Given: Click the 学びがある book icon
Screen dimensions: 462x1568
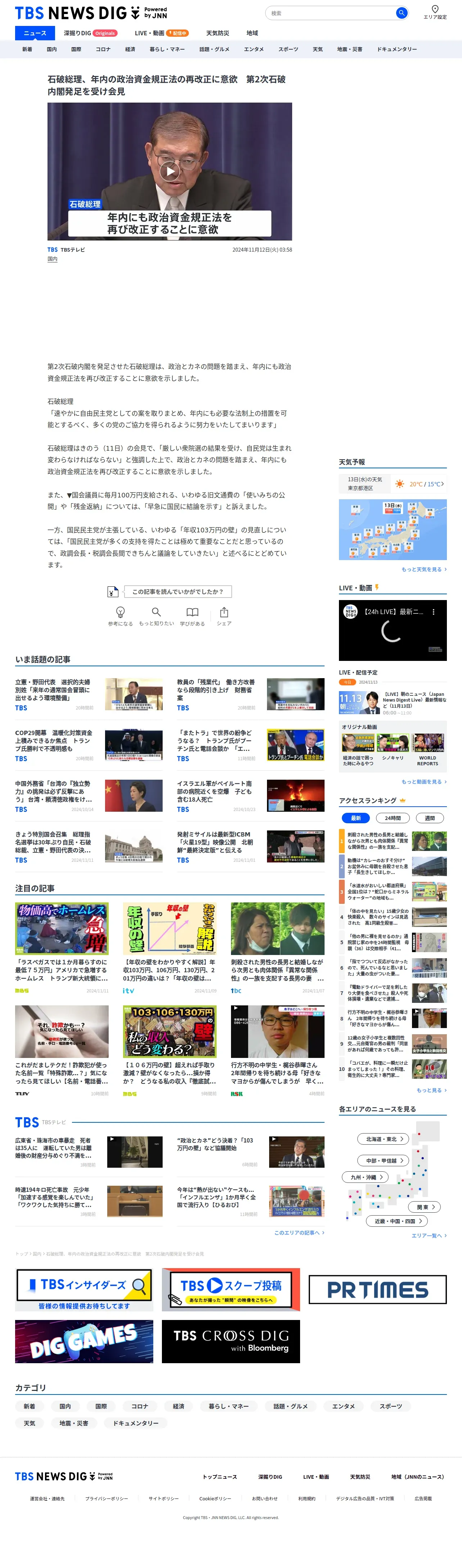Looking at the screenshot, I should click(192, 612).
